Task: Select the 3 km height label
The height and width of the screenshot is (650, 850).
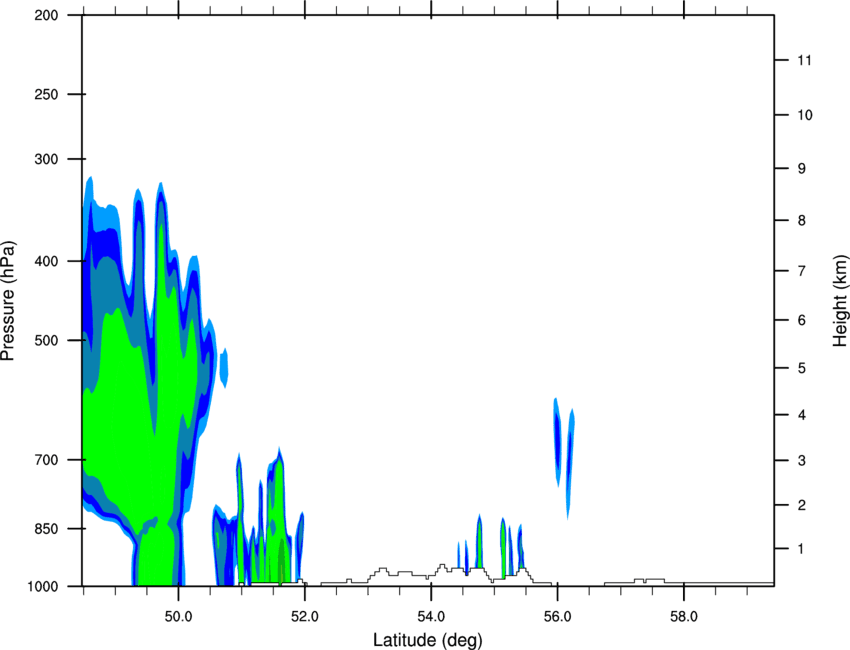Action: [802, 460]
